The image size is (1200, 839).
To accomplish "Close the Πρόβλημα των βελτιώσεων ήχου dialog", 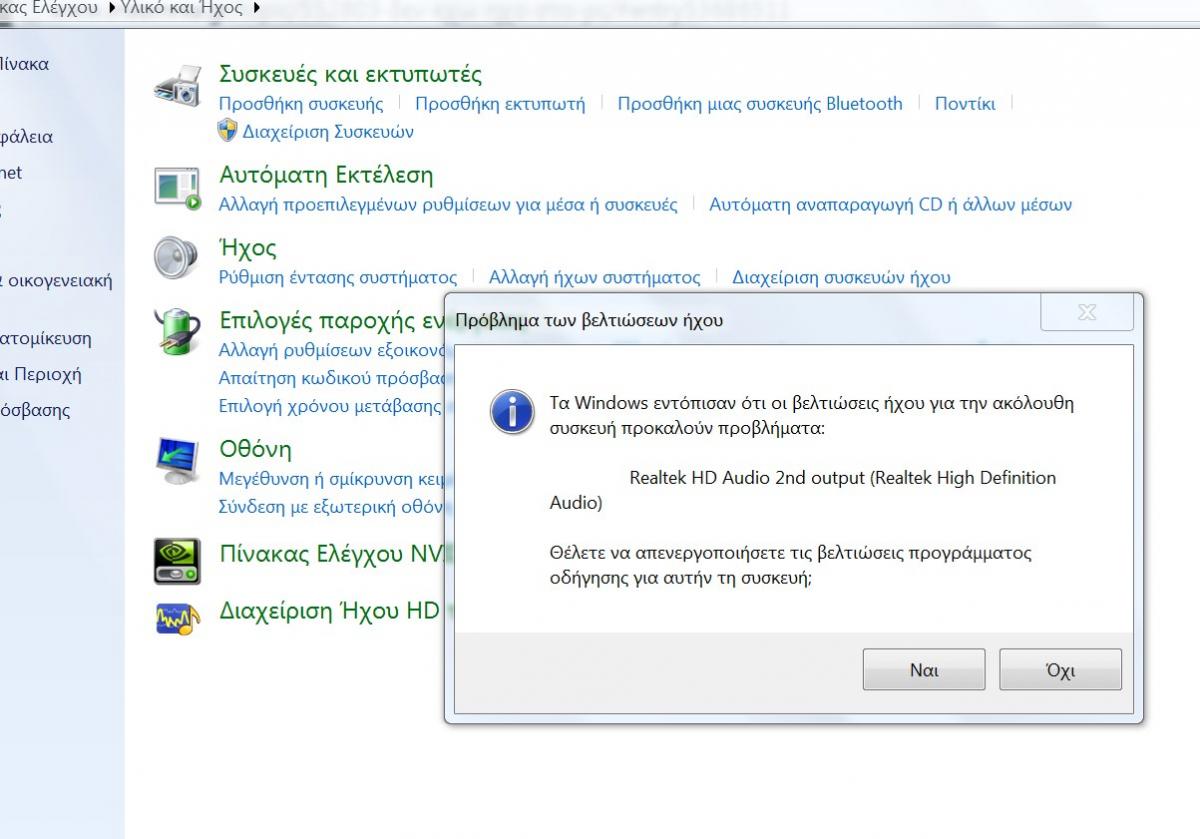I will 1087,313.
